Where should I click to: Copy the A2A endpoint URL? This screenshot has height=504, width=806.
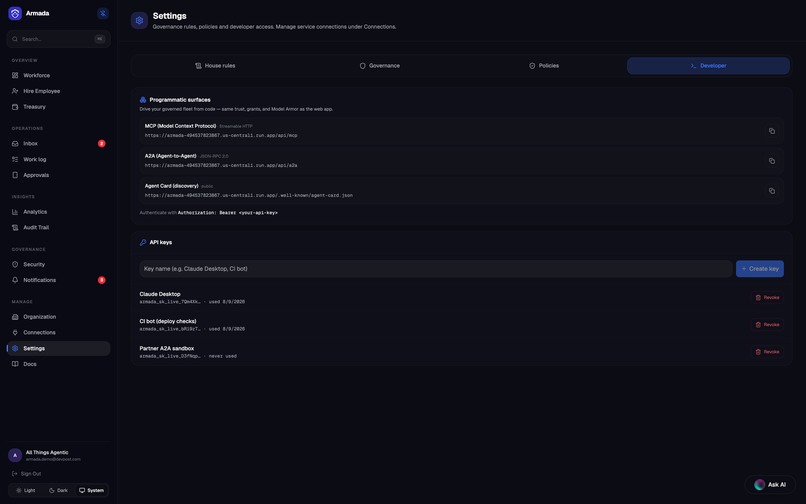click(x=772, y=161)
